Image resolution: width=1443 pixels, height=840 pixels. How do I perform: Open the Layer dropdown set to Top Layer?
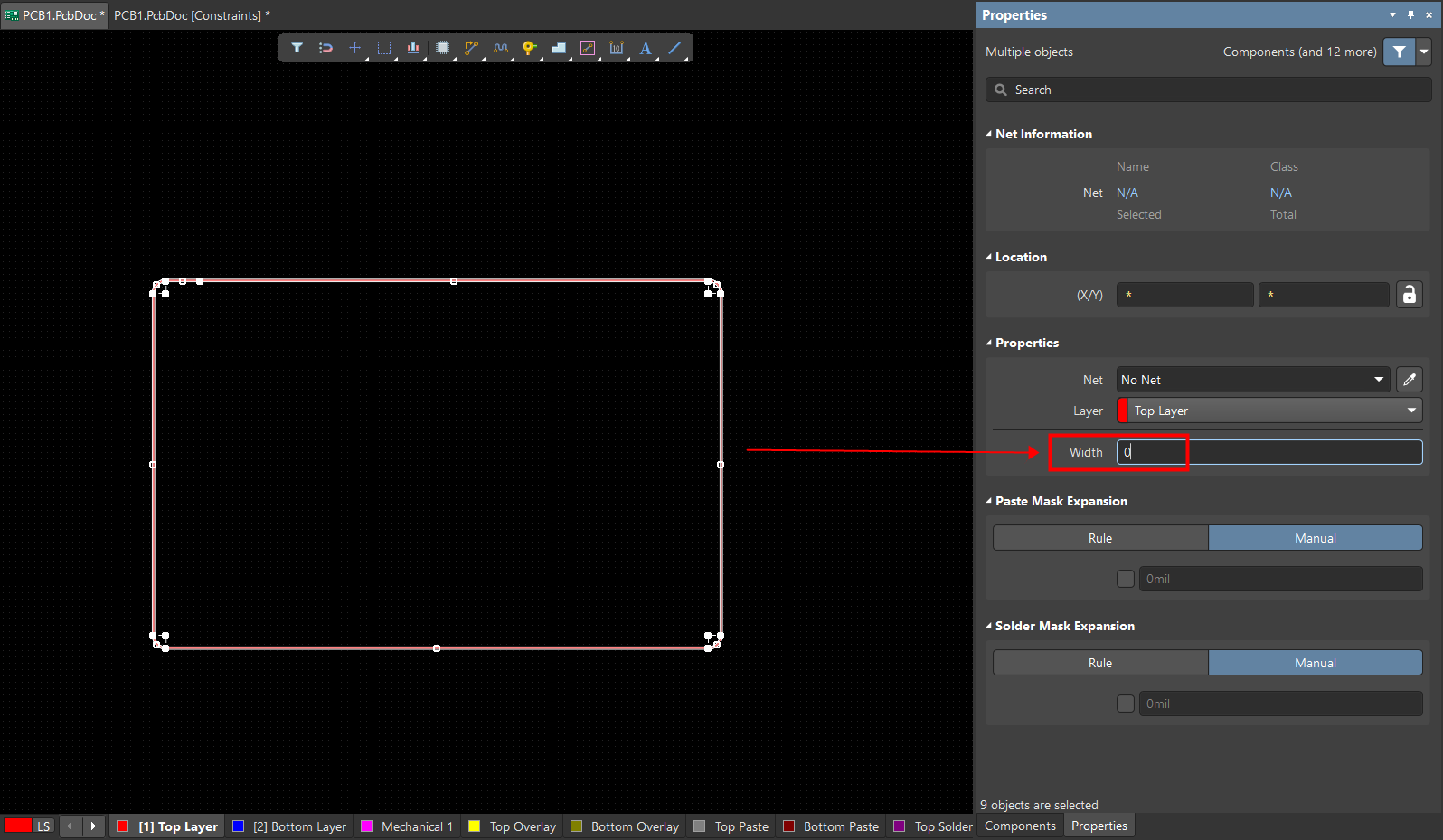click(x=1269, y=411)
